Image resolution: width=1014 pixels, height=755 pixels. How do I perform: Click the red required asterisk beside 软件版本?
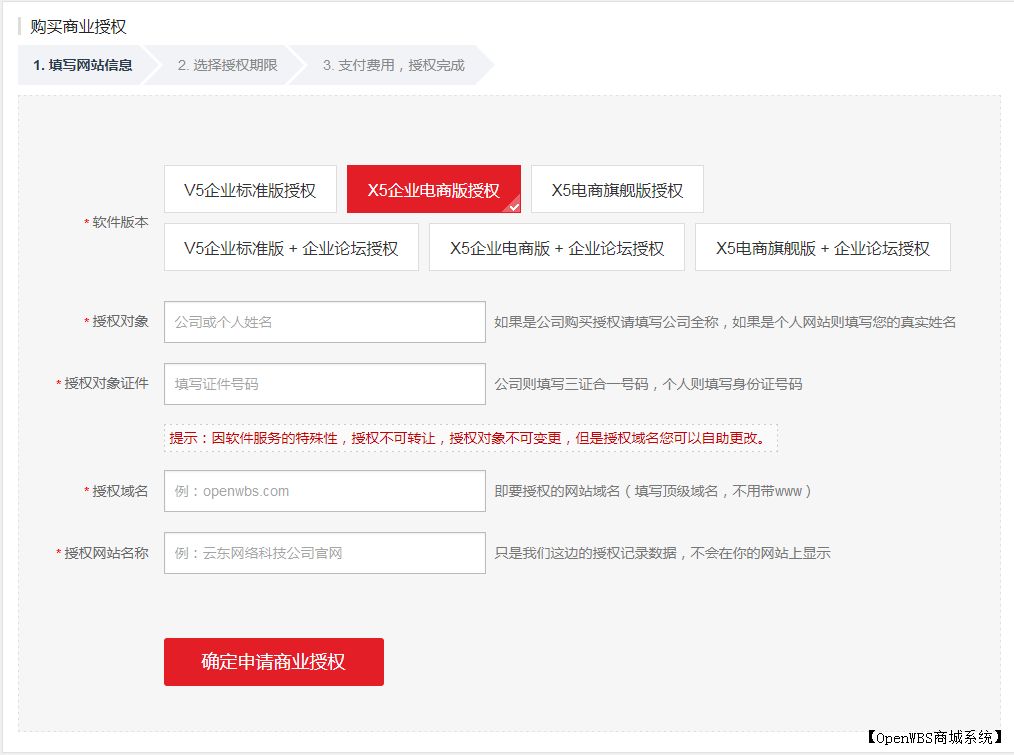(86, 224)
